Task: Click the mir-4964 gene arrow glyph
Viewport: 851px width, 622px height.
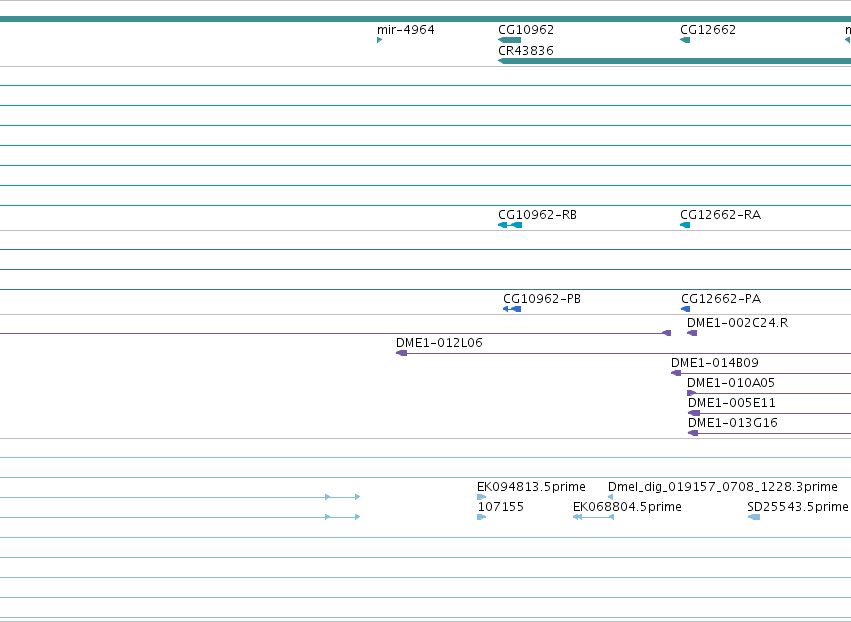Action: (x=379, y=40)
